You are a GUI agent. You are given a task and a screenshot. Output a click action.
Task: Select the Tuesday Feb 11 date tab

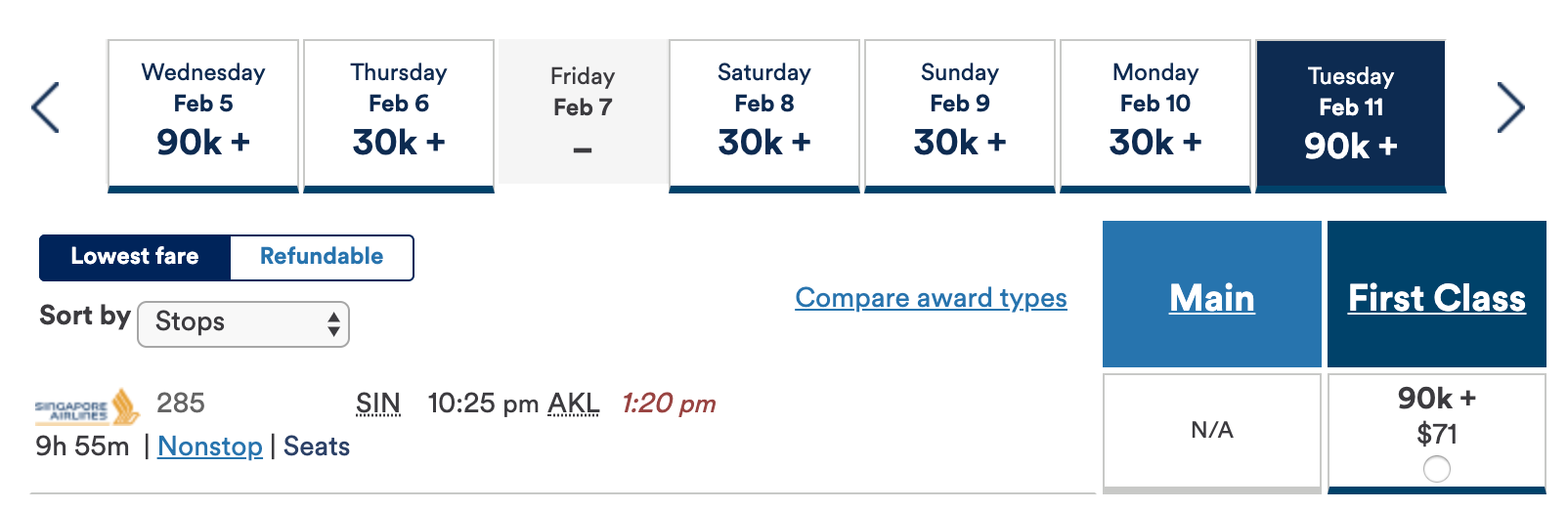(x=1351, y=115)
